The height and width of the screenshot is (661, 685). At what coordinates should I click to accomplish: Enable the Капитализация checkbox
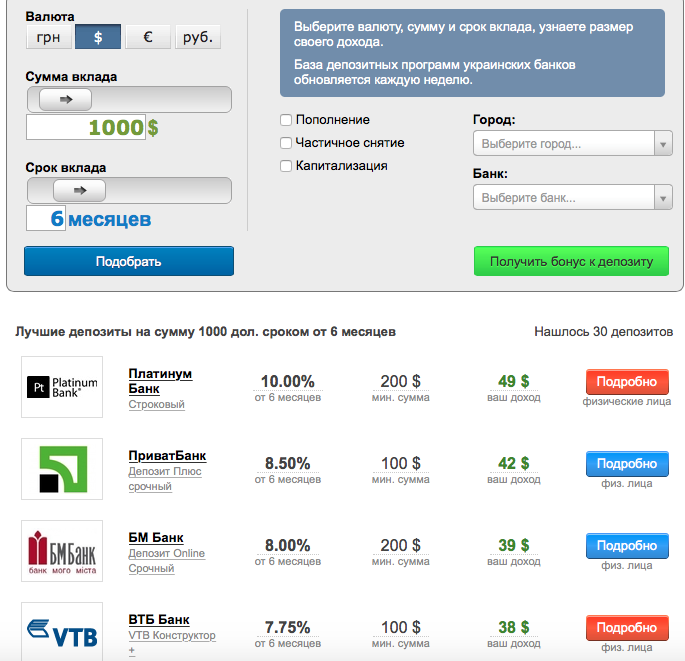point(286,166)
